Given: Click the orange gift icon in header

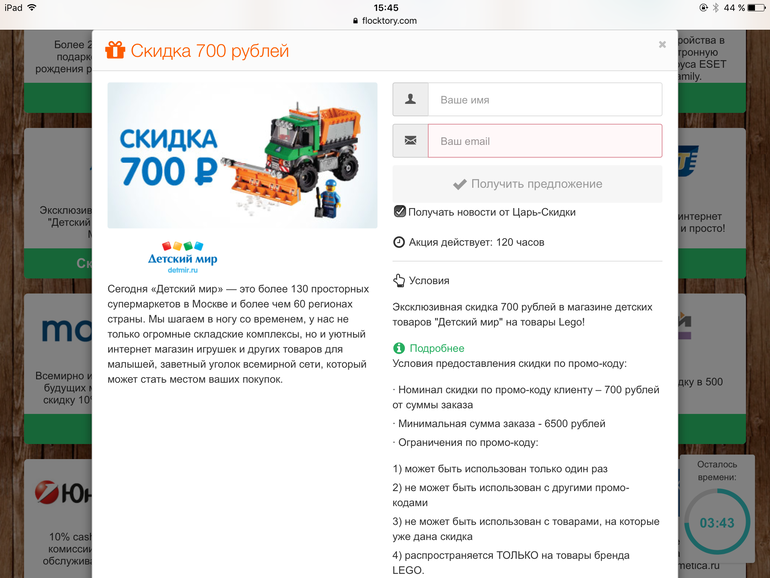Looking at the screenshot, I should (115, 50).
